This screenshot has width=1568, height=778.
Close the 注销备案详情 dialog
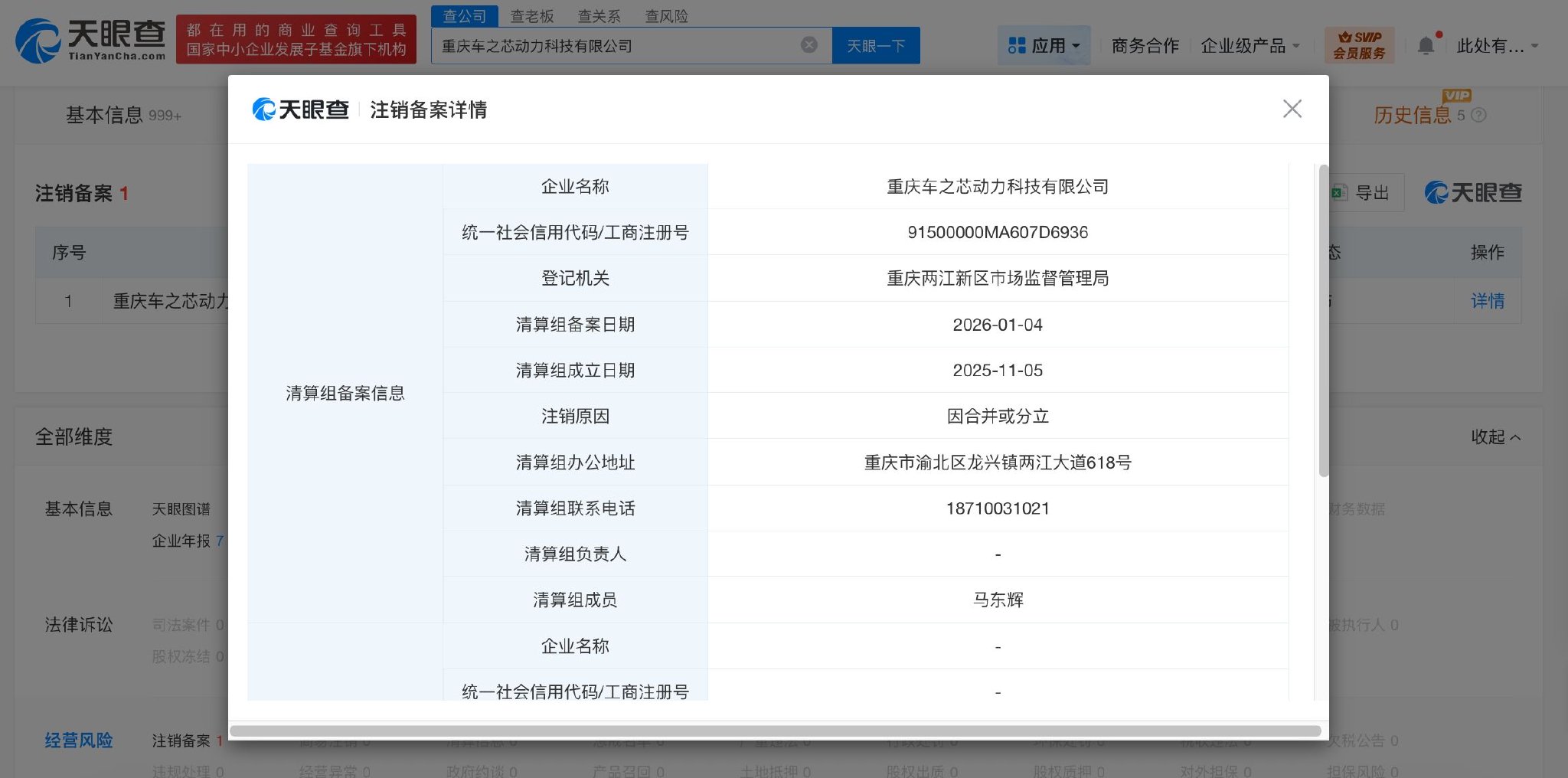tap(1292, 109)
